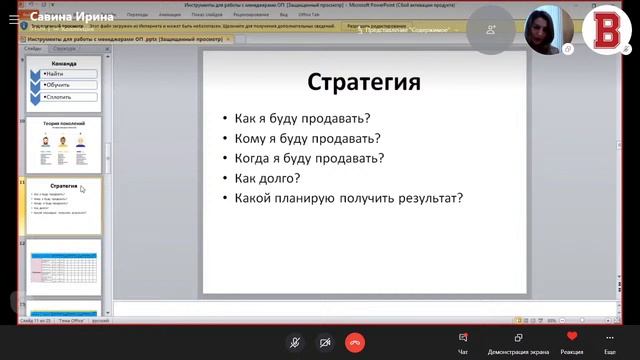Open the Переходы ribbon tab
Image resolution: width=640 pixels, height=360 pixels.
coord(137,15)
